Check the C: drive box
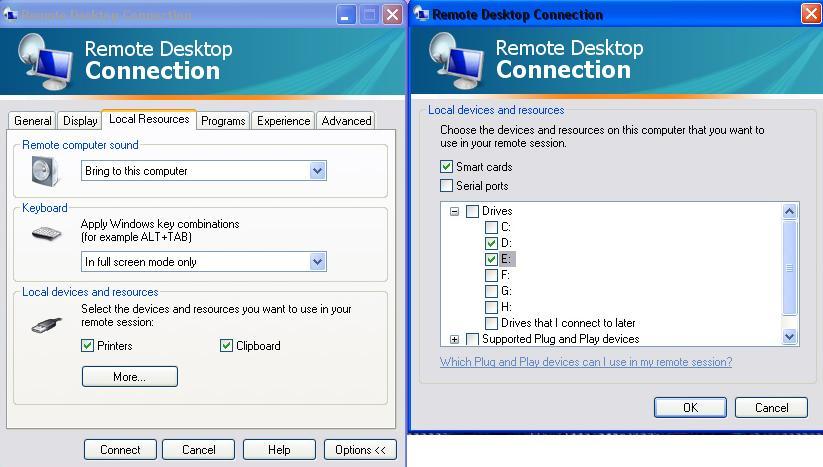This screenshot has height=467, width=823. click(x=491, y=227)
